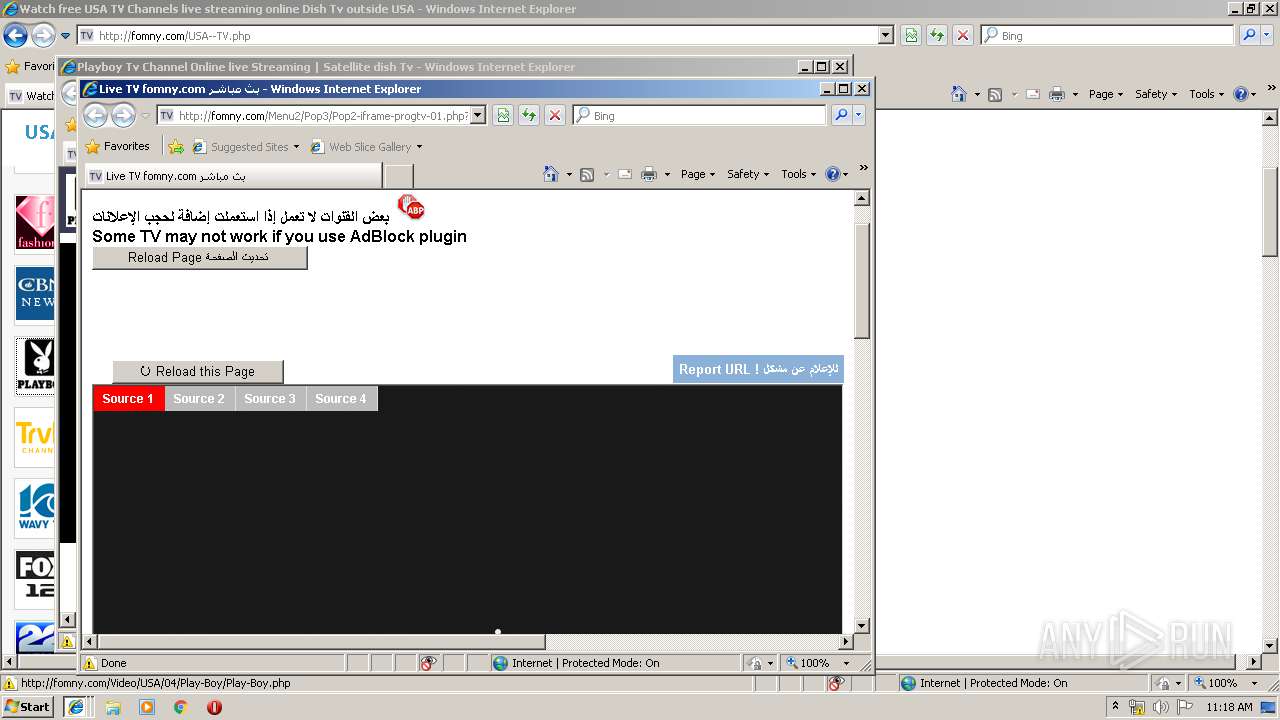The width and height of the screenshot is (1280, 720).
Task: Click popup blocker status icon in Live TV window
Action: pos(428,663)
